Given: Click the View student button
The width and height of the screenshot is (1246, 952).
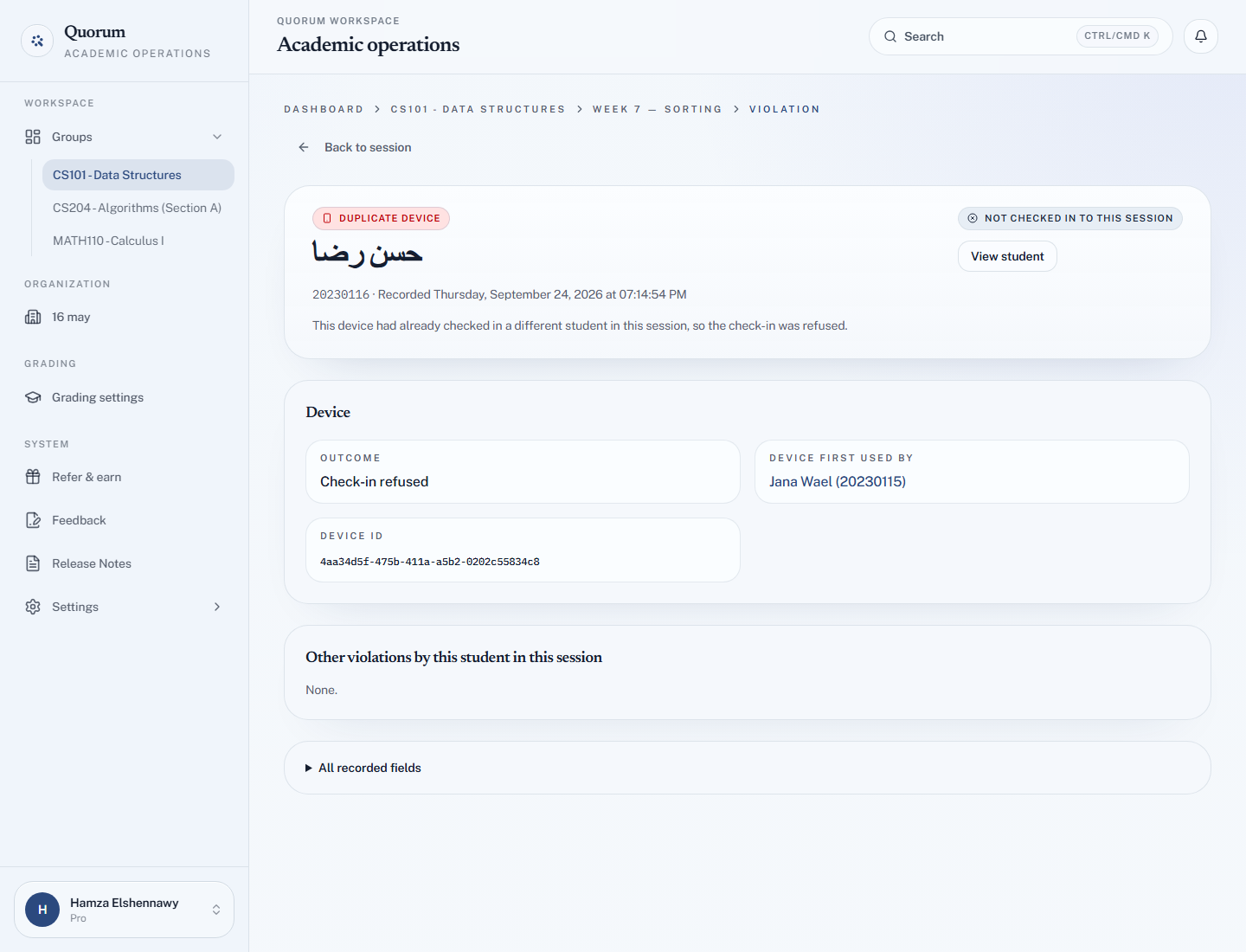Looking at the screenshot, I should (x=1007, y=256).
